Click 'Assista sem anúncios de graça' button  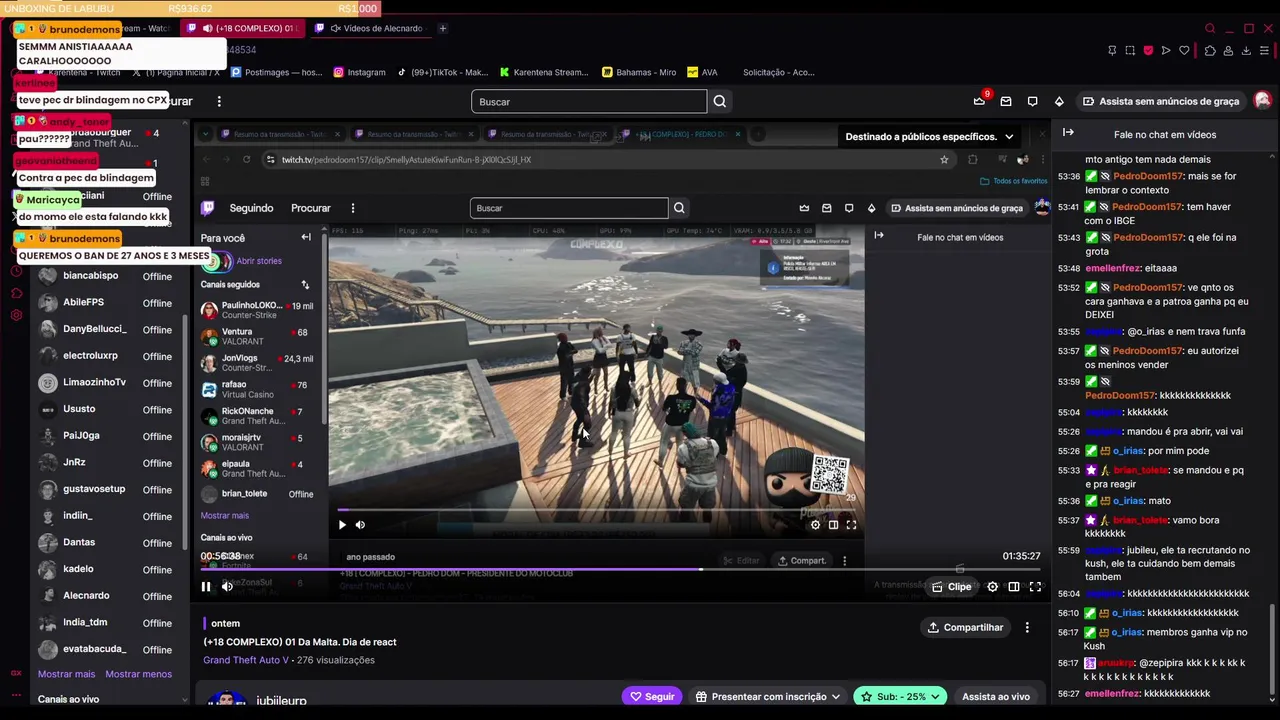1160,101
